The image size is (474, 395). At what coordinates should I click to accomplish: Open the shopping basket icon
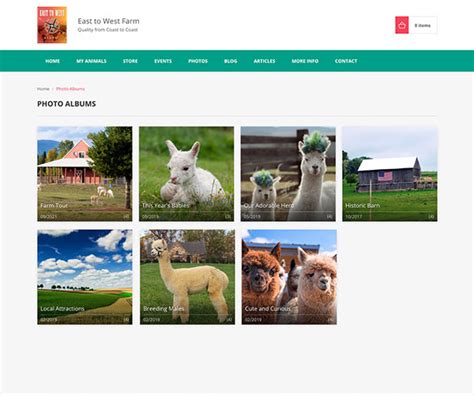click(402, 25)
